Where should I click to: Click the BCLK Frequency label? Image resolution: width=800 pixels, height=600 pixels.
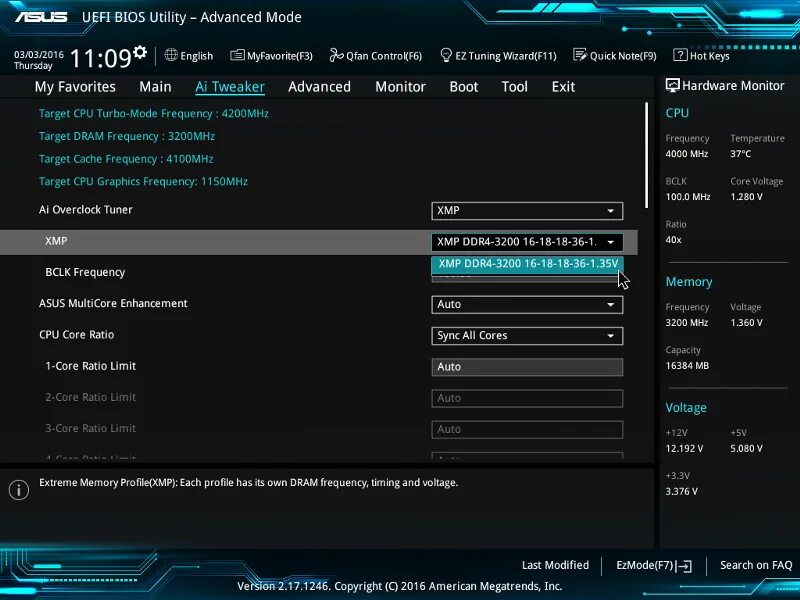[x=85, y=272]
